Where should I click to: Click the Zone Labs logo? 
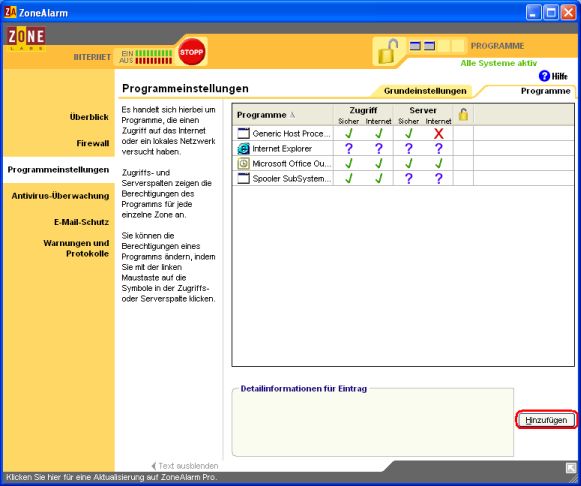(x=26, y=38)
